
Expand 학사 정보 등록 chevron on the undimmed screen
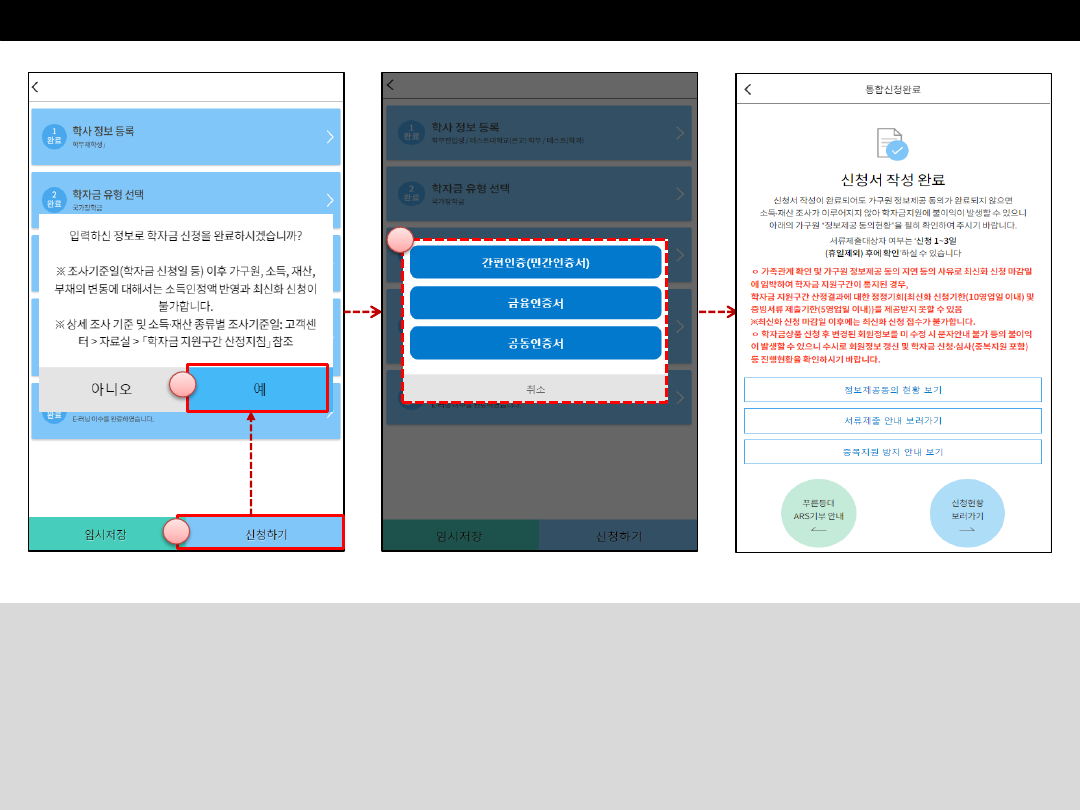point(330,136)
